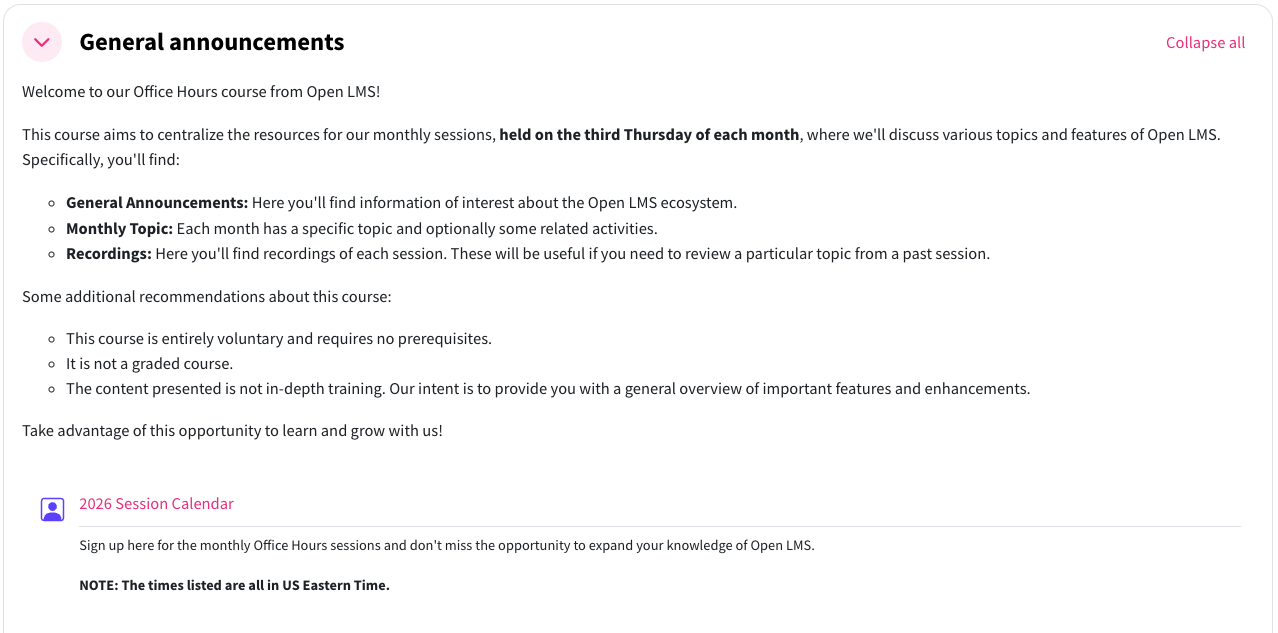
Task: Click the Welcome to our Office Hours sentence
Action: point(201,92)
